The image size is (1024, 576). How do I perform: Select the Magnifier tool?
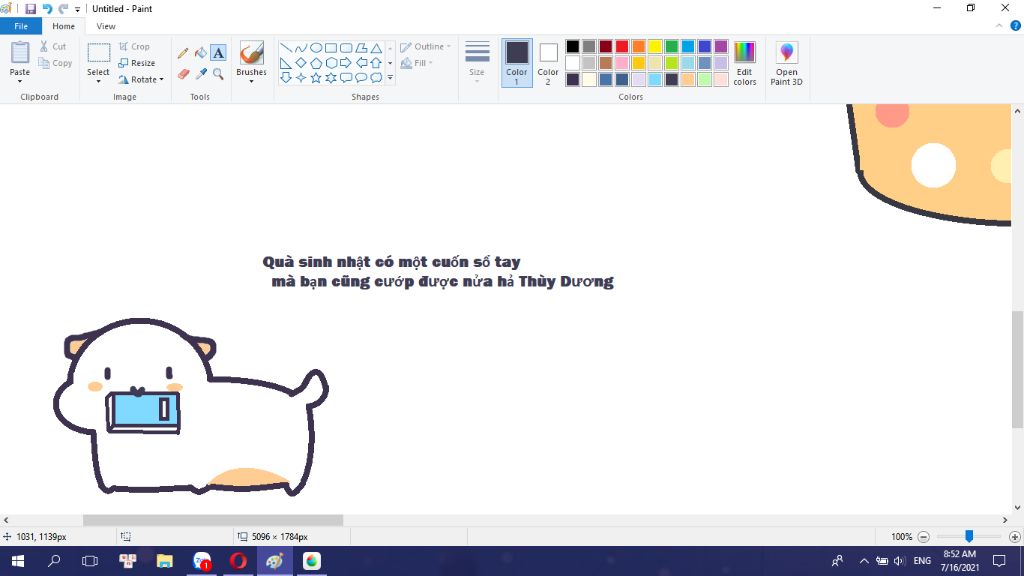(218, 74)
